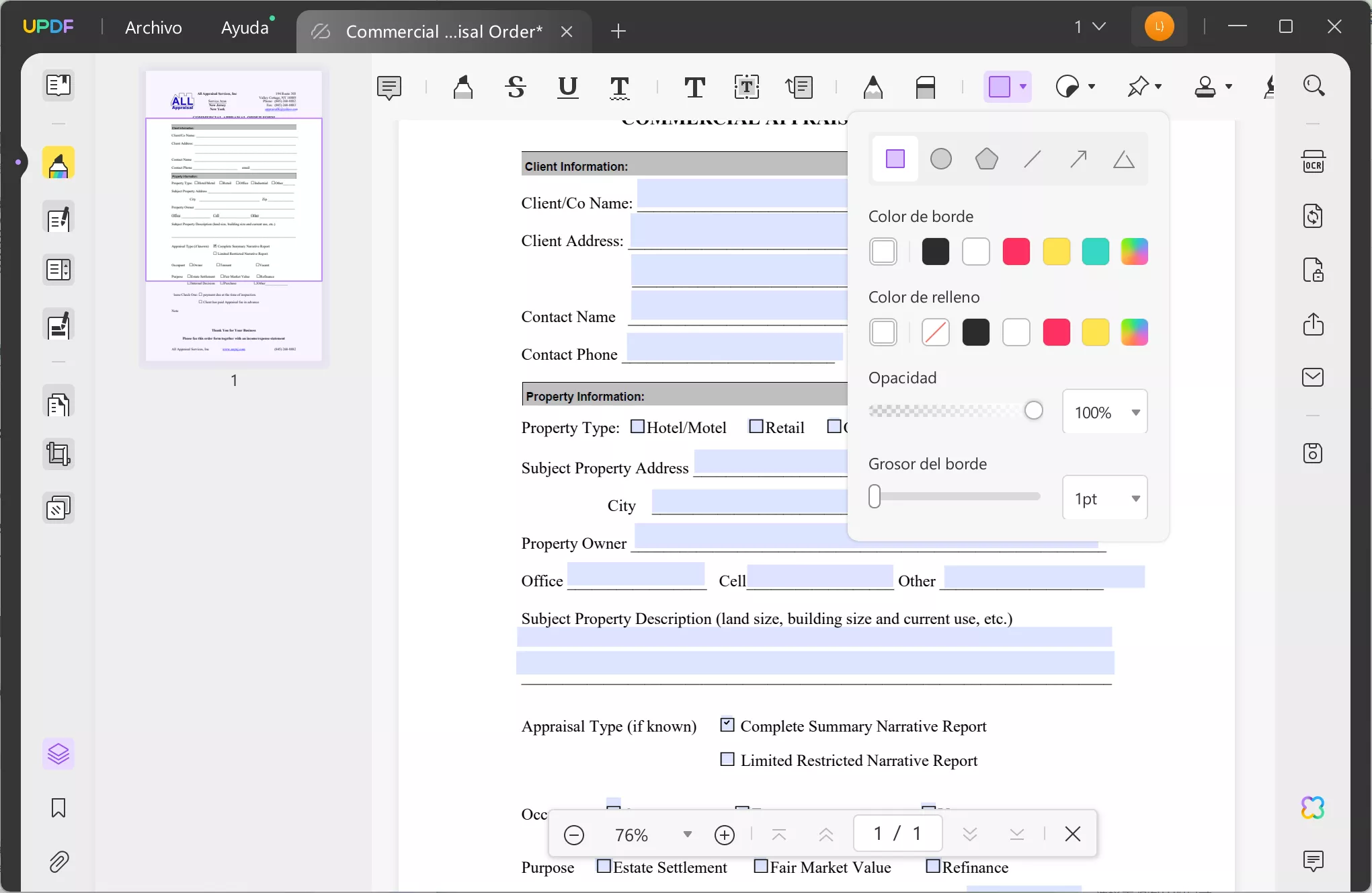
Task: Switch to the Commercial Appraisal Order tab
Action: [x=444, y=32]
